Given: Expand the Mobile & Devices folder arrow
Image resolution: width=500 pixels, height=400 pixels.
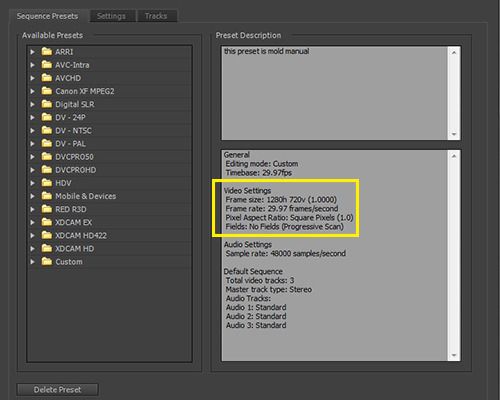Looking at the screenshot, I should click(32, 196).
